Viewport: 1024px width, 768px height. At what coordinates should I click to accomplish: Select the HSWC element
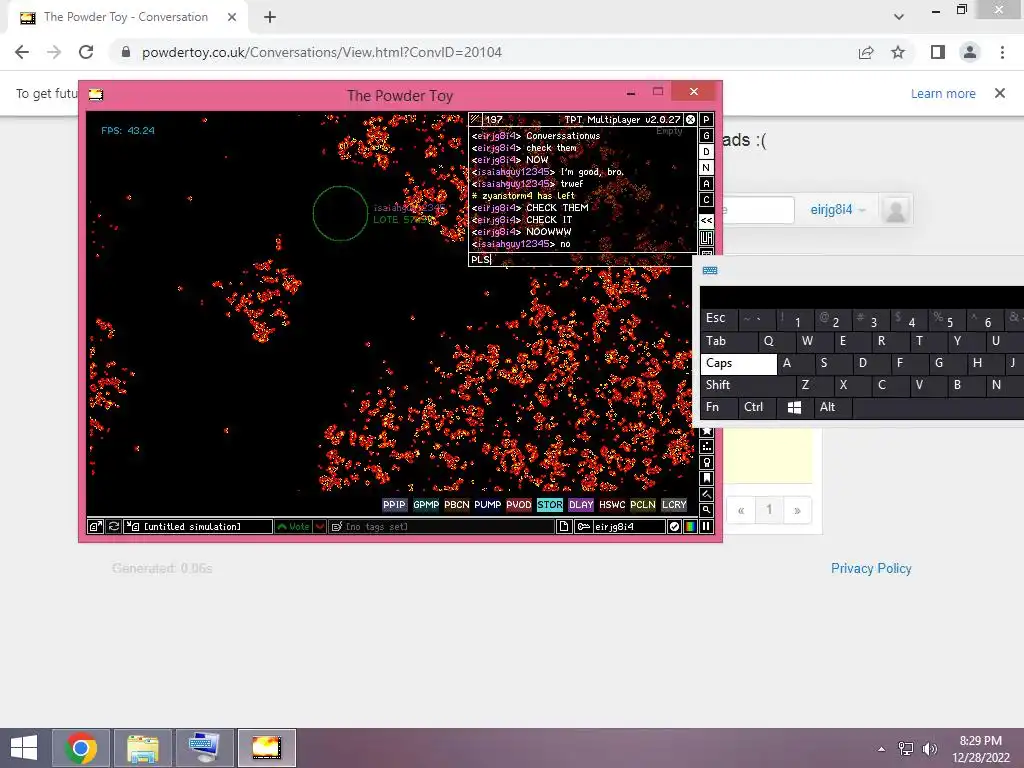612,505
